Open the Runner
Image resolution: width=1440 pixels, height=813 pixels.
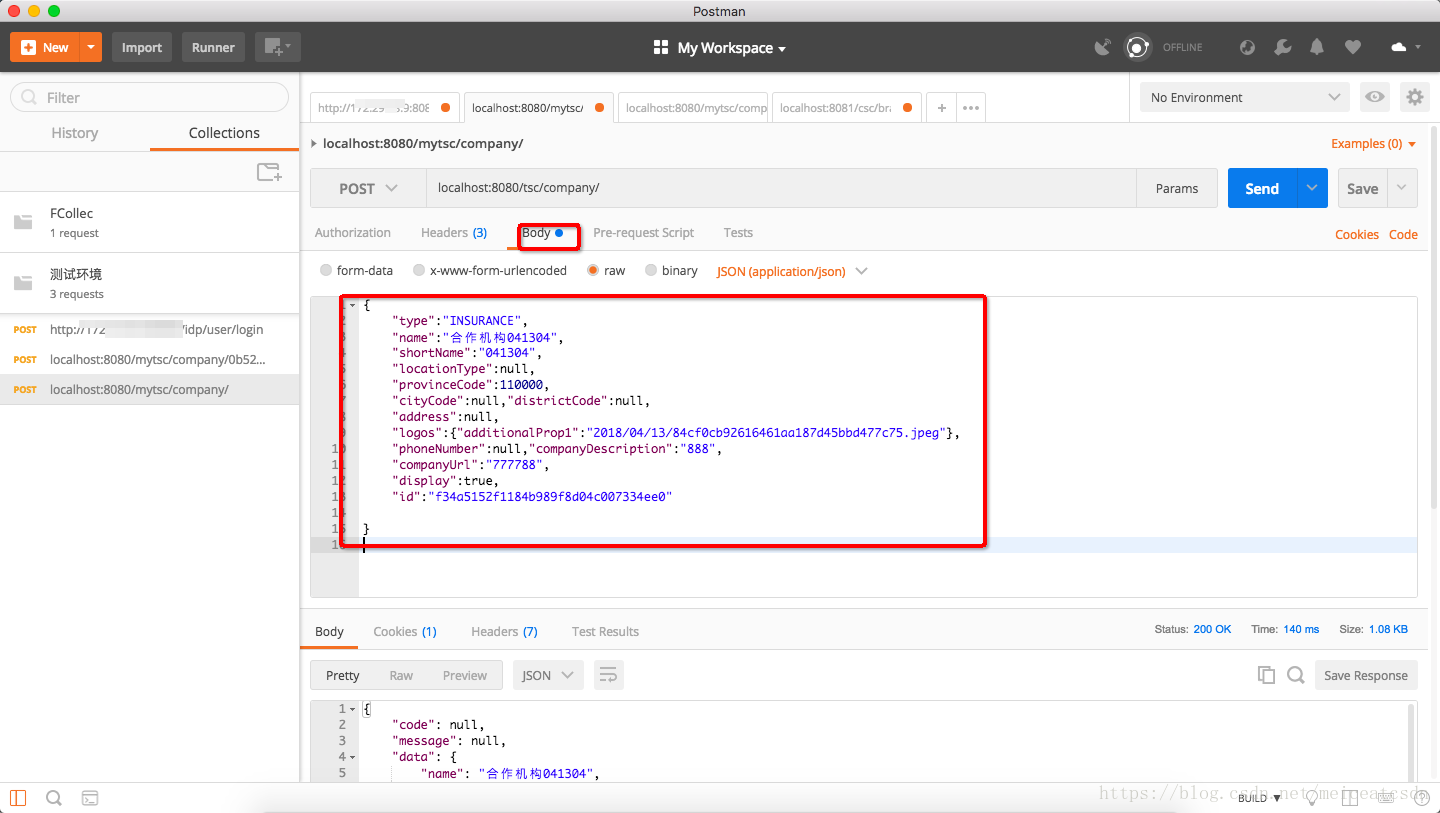click(213, 47)
